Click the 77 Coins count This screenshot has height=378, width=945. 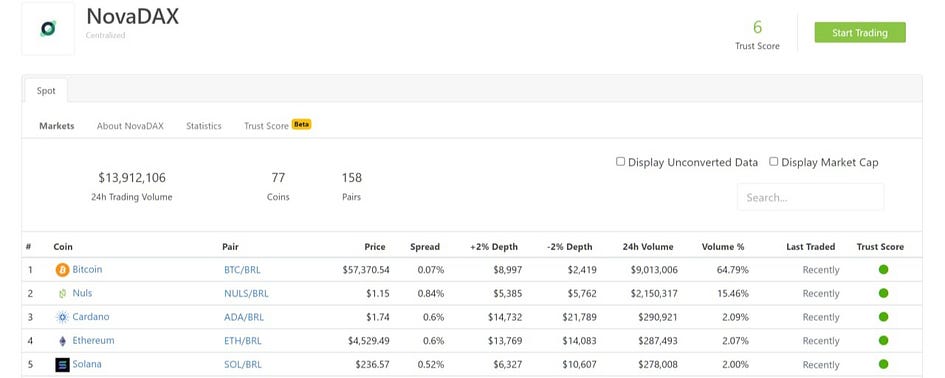coord(278,178)
